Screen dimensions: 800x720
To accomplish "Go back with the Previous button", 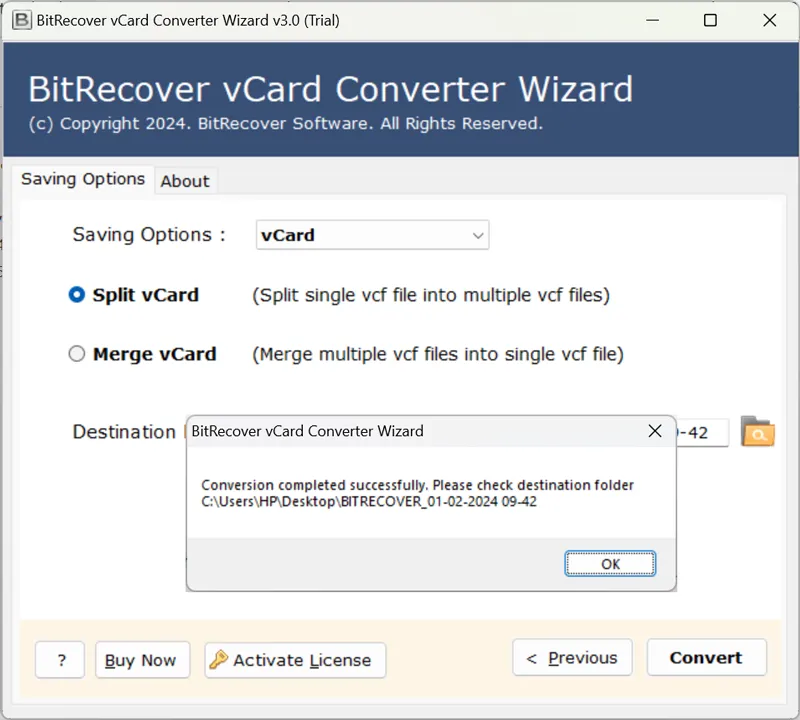I will point(572,658).
